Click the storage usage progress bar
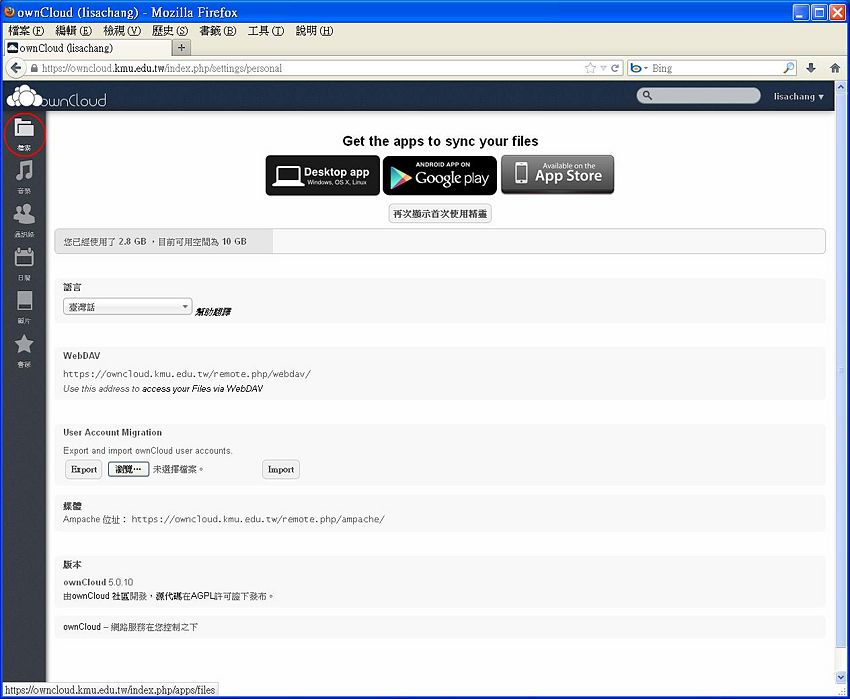Screen dimensions: 850x699 440,241
